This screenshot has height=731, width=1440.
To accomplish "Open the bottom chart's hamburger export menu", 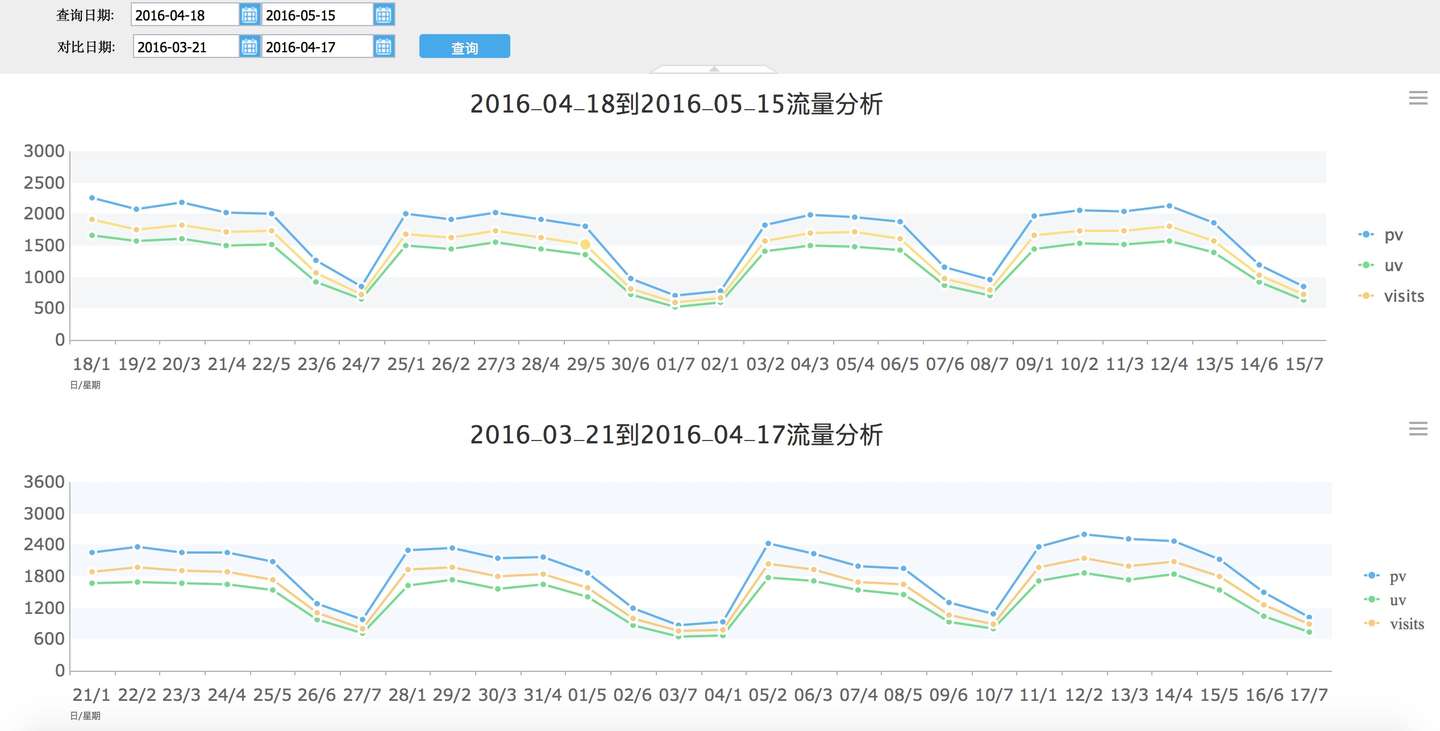I will pos(1418,428).
